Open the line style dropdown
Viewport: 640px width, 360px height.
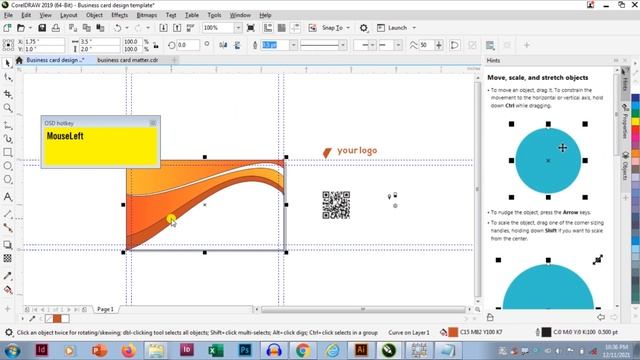pyautogui.click(x=343, y=45)
